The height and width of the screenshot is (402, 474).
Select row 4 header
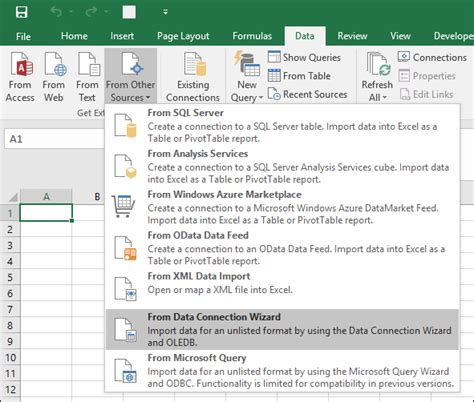10,261
